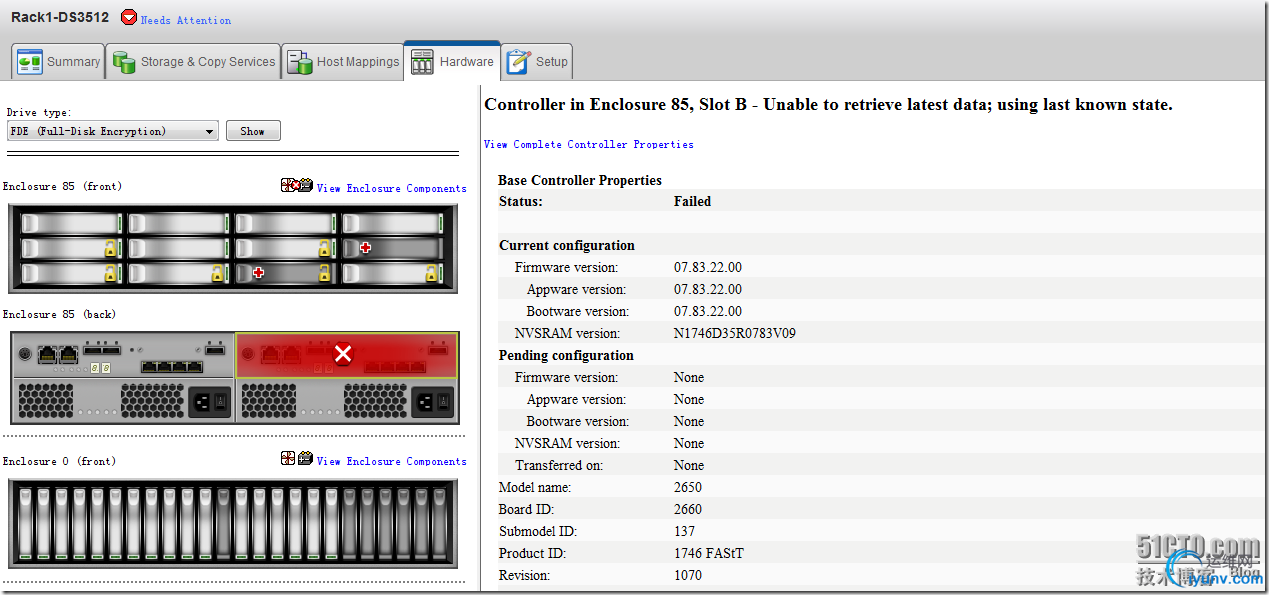The height and width of the screenshot is (595, 1269).
Task: Select the Hardware tab
Action: click(x=452, y=61)
